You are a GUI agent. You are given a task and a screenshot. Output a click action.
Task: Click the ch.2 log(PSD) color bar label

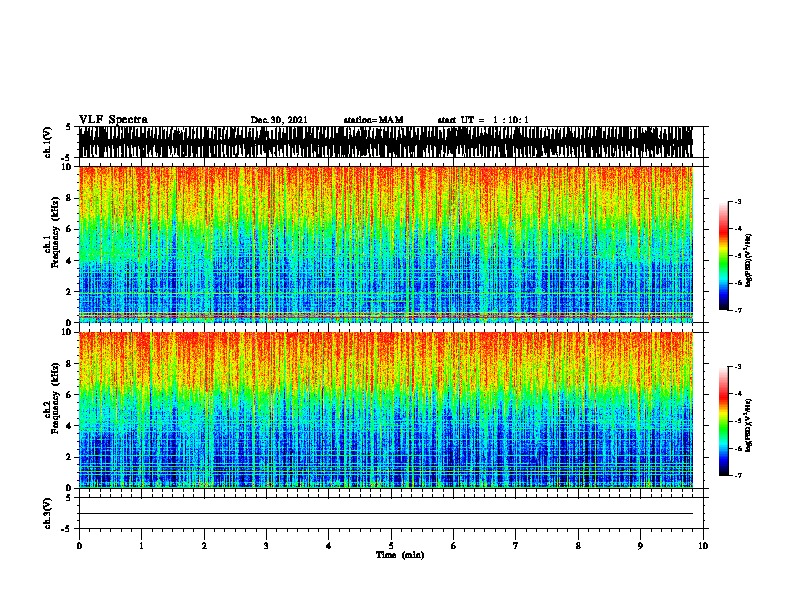749,425
